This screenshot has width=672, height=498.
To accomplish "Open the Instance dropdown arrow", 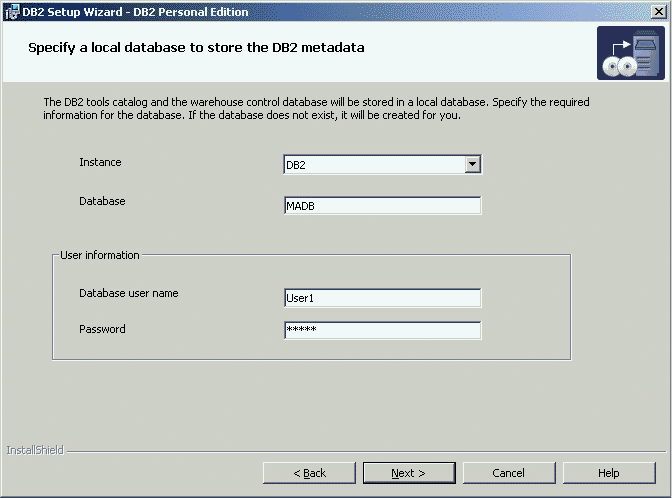I will click(473, 165).
